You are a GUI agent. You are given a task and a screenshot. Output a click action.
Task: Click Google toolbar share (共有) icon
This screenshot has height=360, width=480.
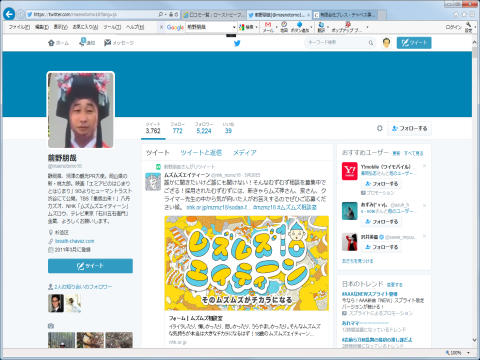(284, 27)
